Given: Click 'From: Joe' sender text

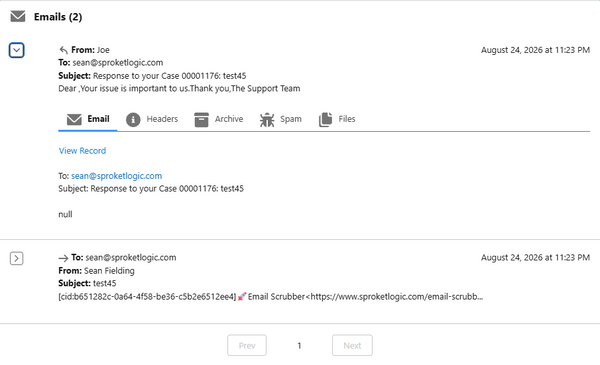Looking at the screenshot, I should (90, 50).
